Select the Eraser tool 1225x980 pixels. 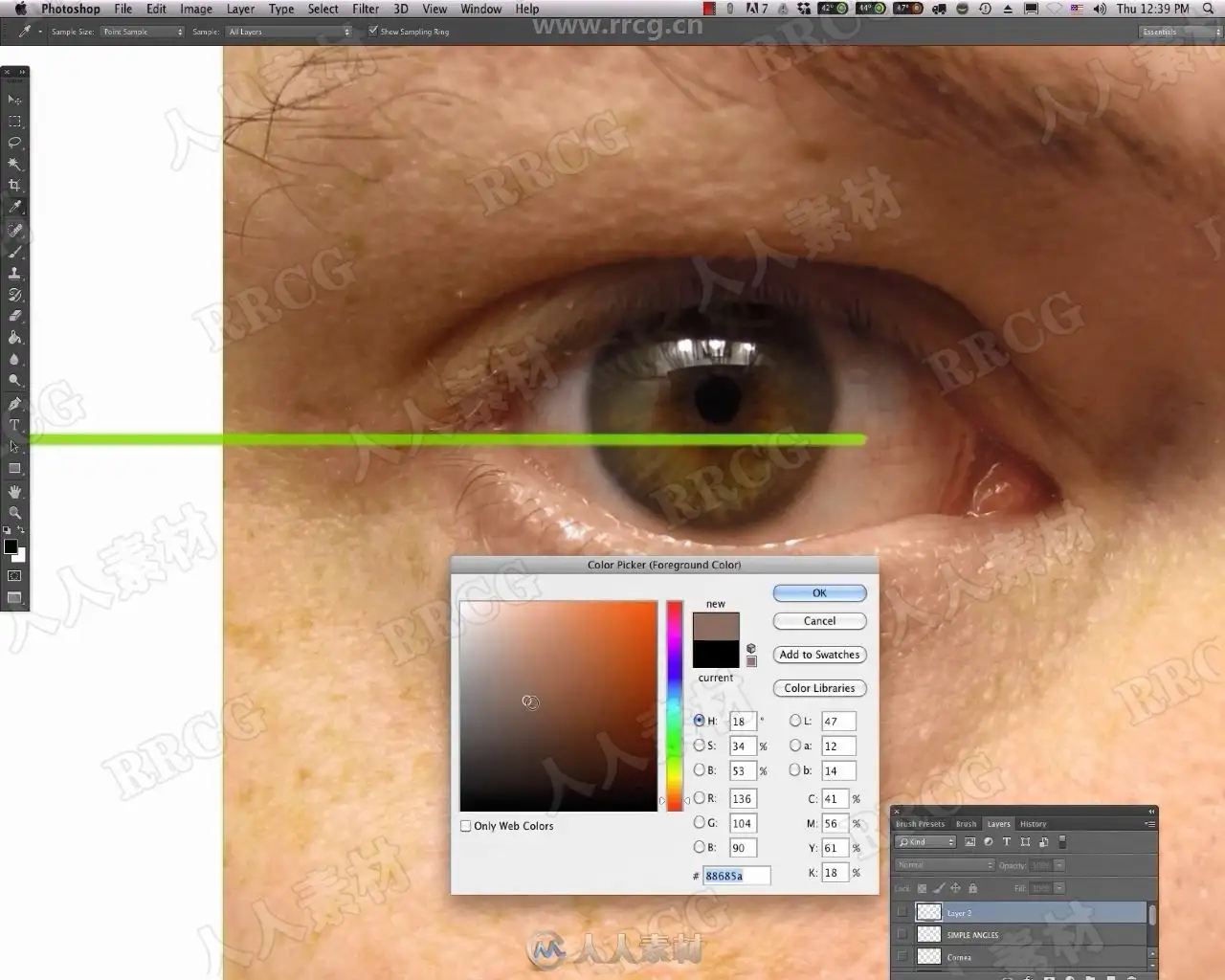coord(14,316)
